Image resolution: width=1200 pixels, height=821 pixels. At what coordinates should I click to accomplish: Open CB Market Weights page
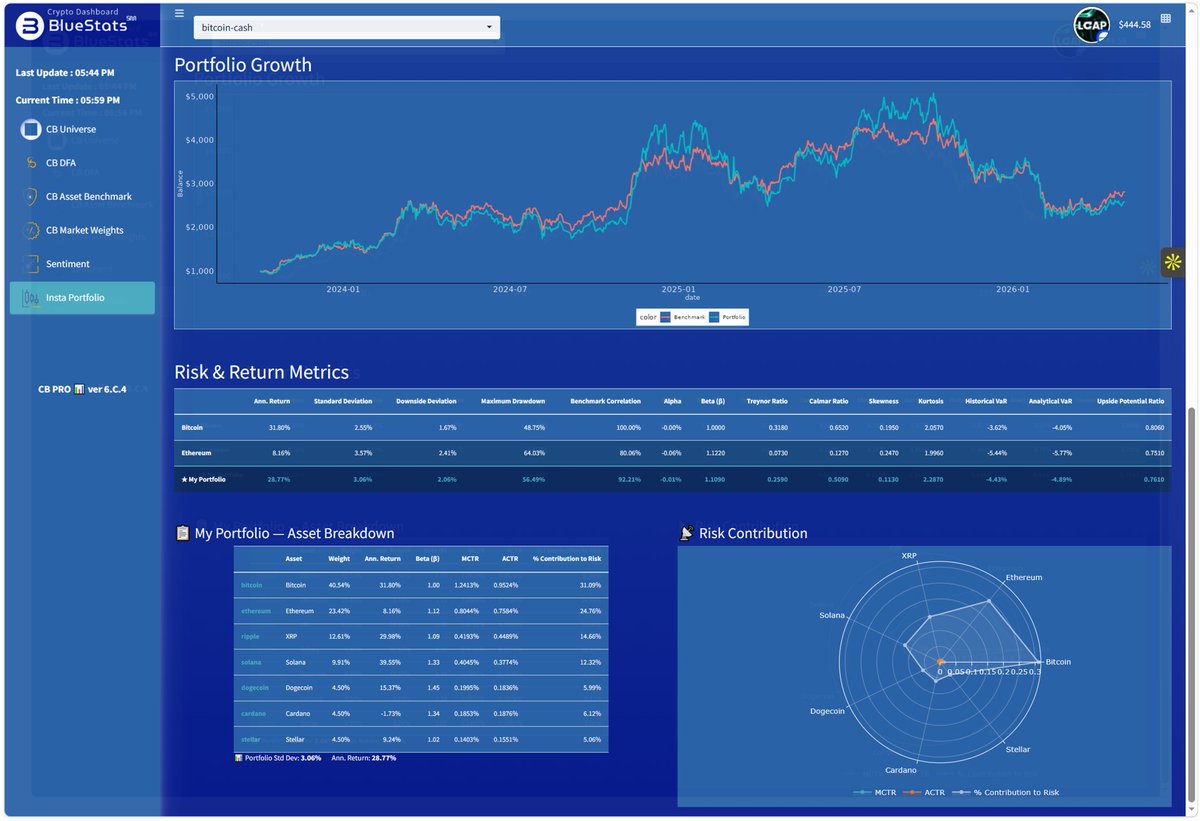[85, 230]
